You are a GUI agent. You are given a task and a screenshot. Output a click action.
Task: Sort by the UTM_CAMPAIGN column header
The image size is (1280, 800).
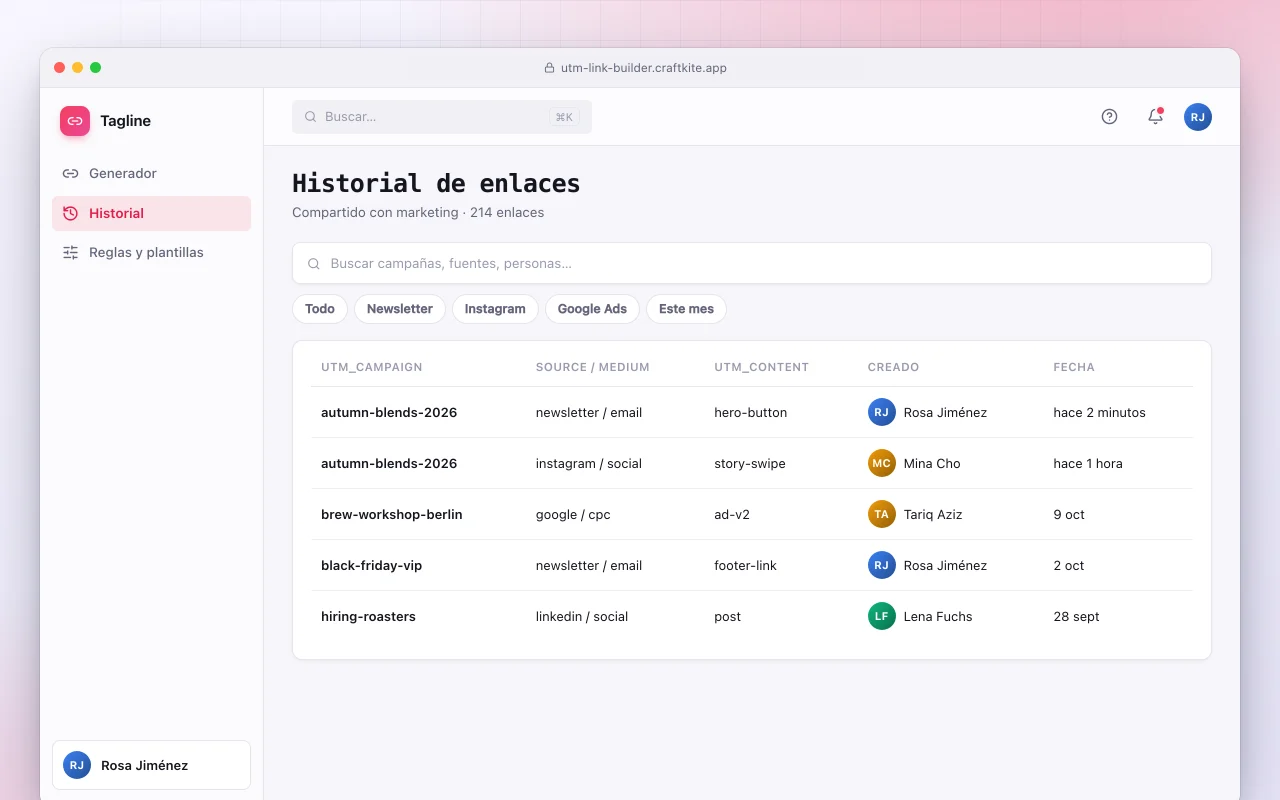[372, 367]
